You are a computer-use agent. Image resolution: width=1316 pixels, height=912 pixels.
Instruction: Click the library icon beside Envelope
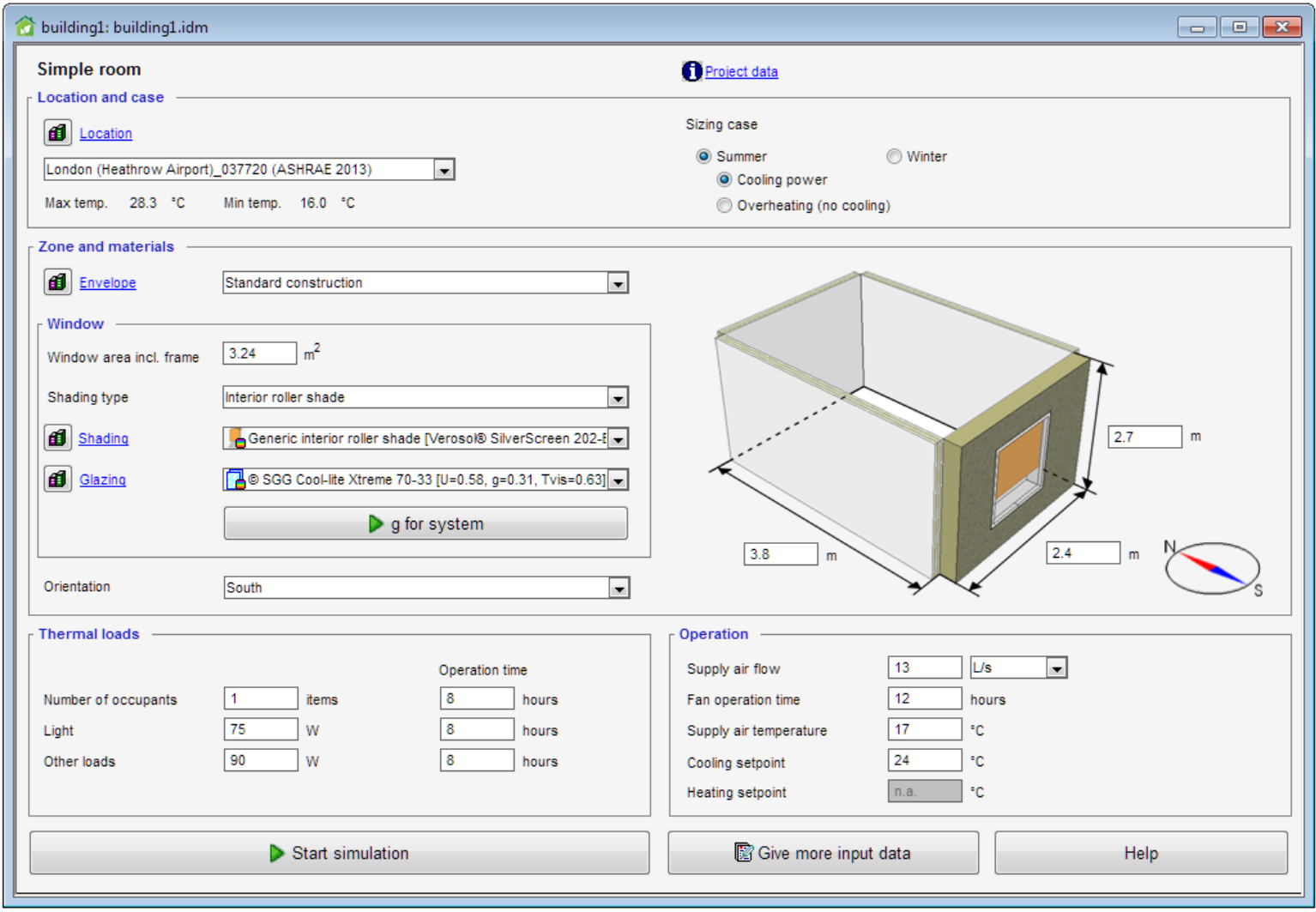(x=57, y=282)
